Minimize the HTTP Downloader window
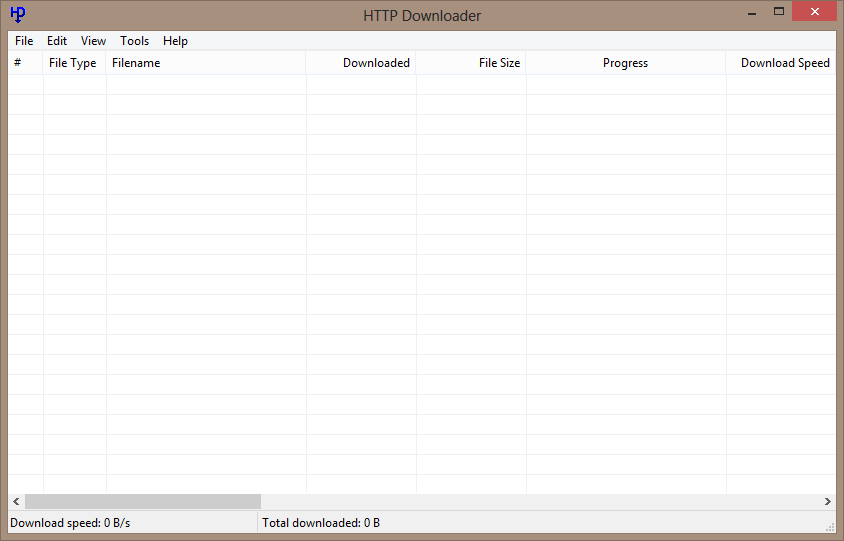This screenshot has height=541, width=844. 752,12
